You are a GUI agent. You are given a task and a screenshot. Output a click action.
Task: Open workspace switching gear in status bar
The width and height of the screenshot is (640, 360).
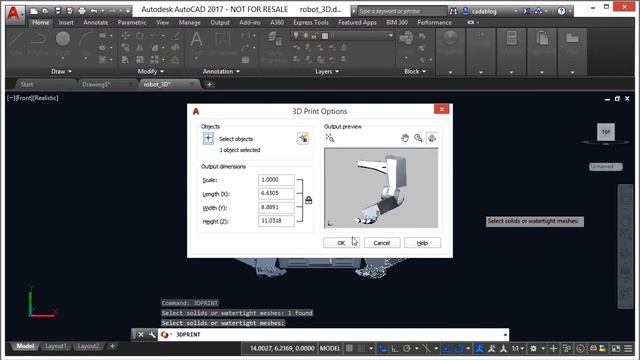click(x=533, y=349)
